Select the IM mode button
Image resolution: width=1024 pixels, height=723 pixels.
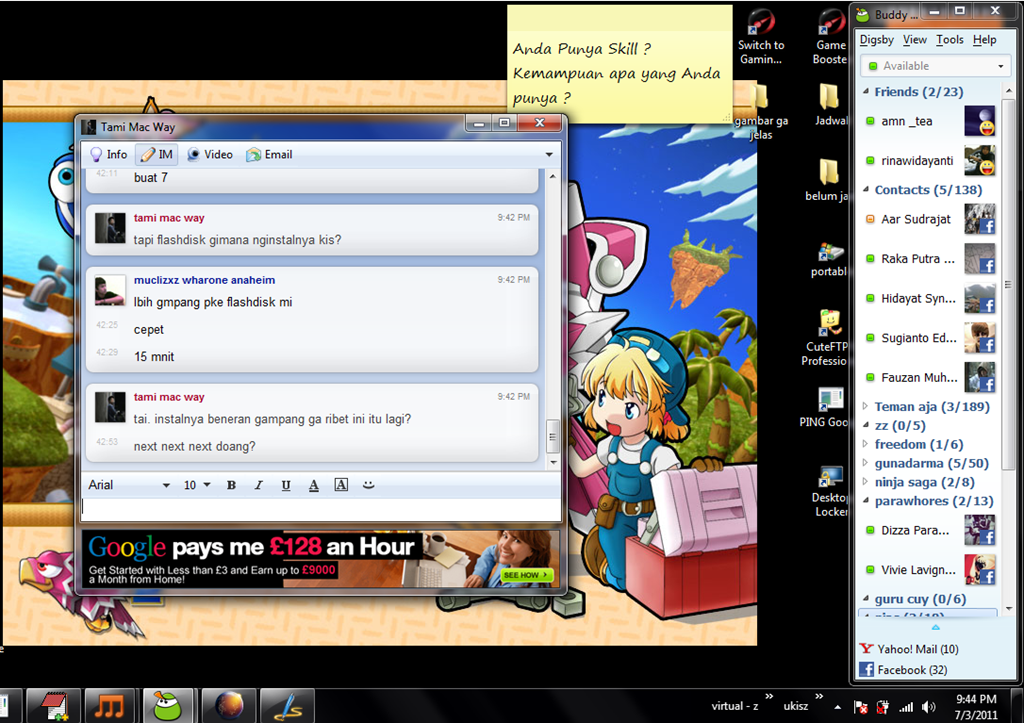[157, 154]
